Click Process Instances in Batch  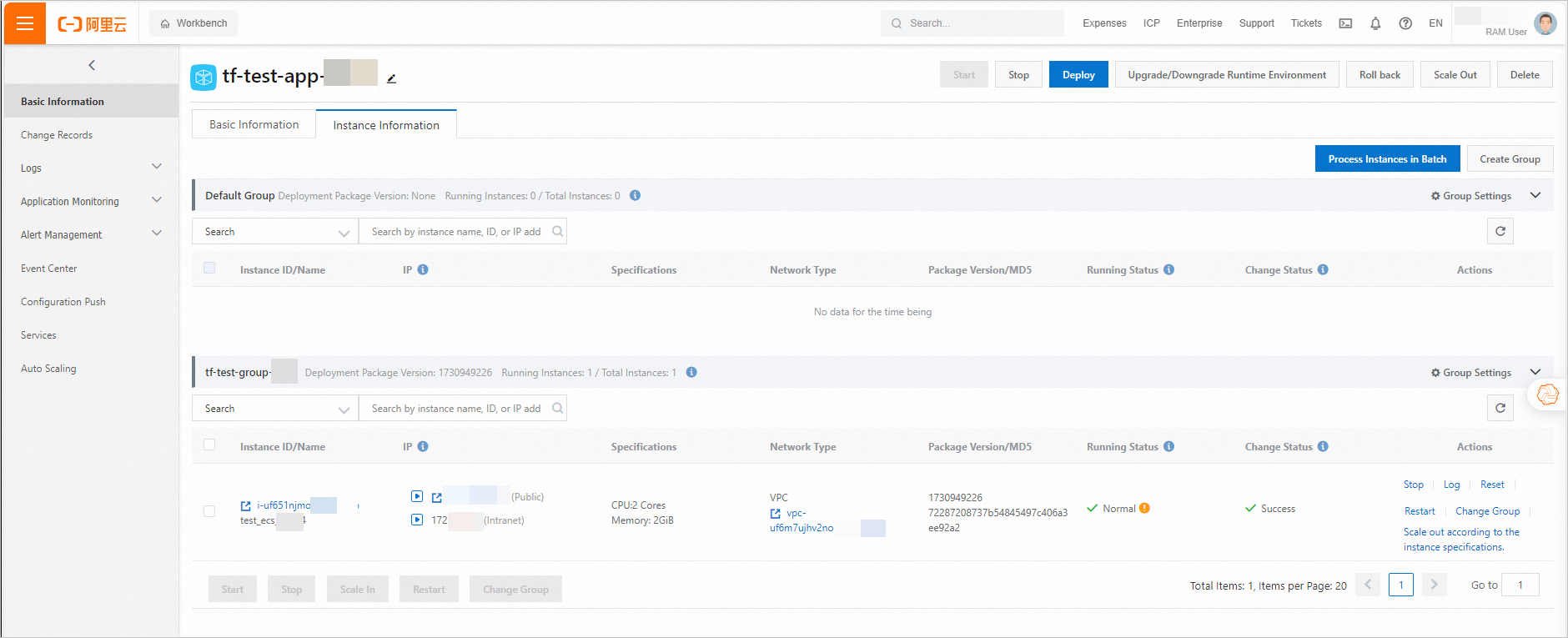click(1387, 158)
